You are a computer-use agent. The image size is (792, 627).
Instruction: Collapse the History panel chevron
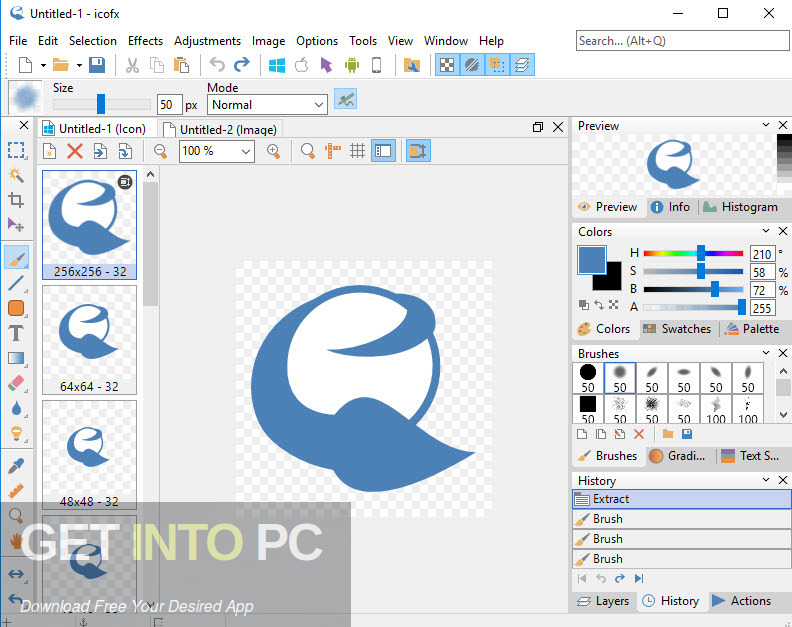click(766, 479)
